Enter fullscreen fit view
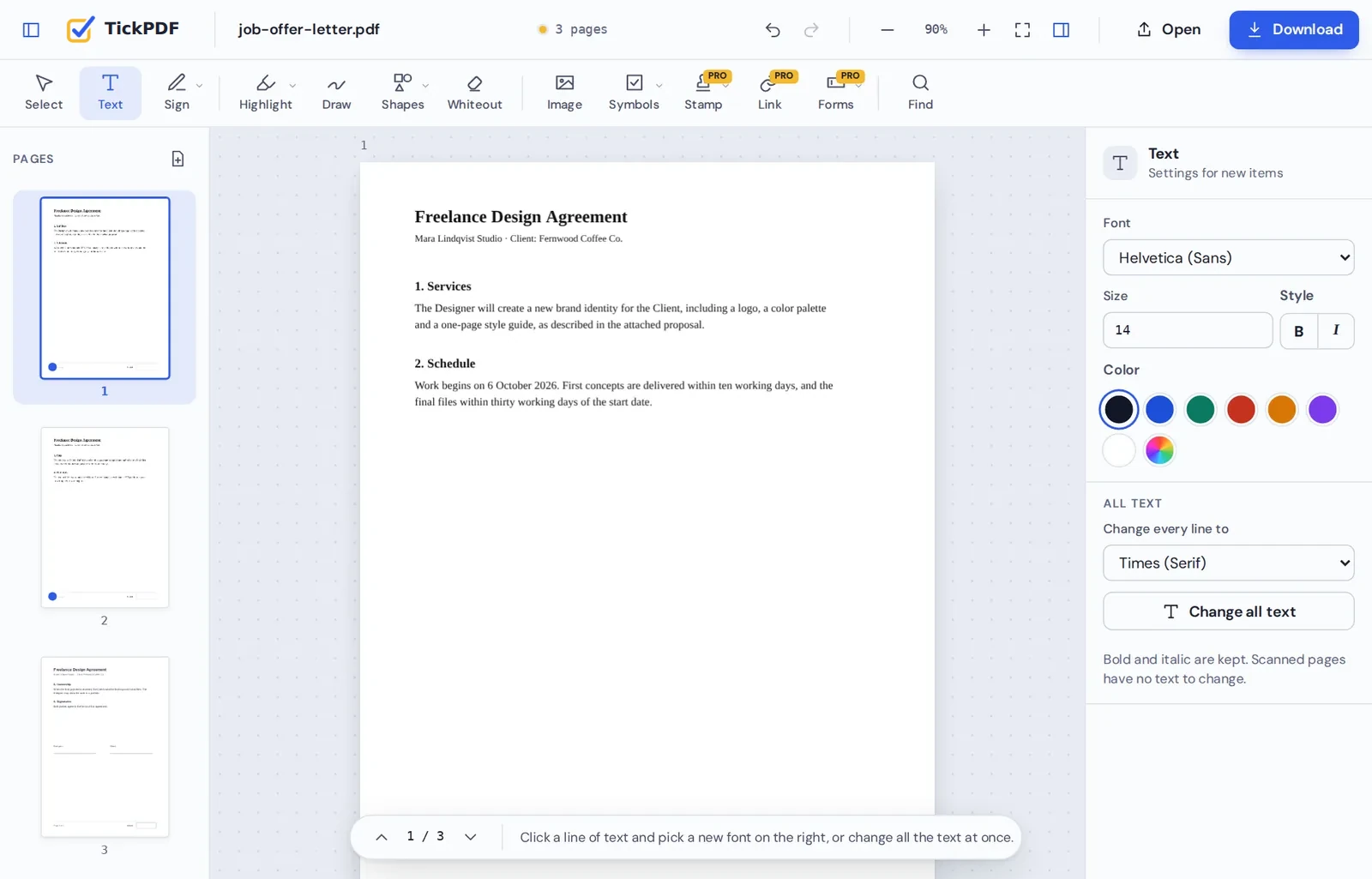The image size is (1372, 879). (1022, 30)
